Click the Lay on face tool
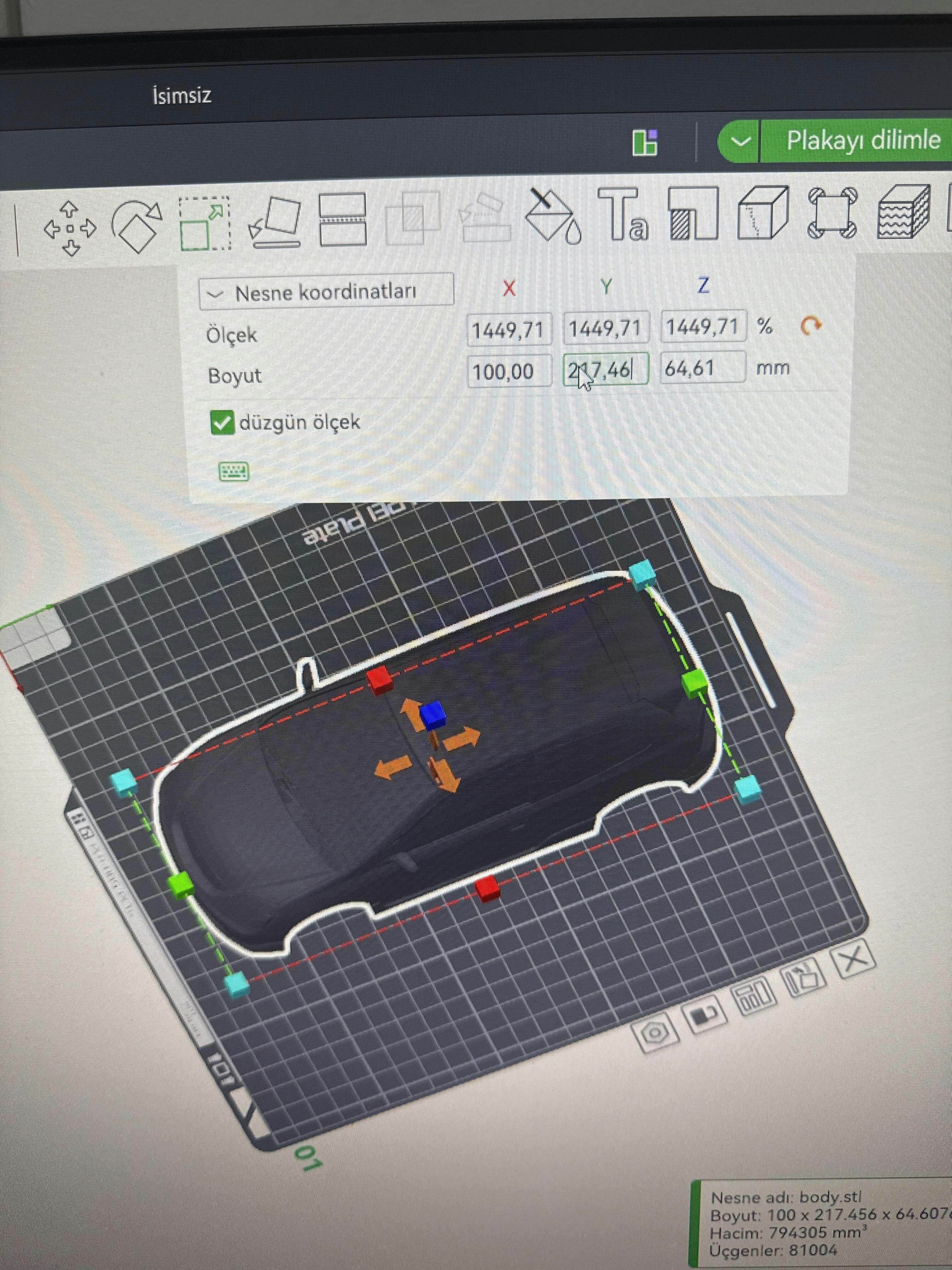 (x=275, y=222)
